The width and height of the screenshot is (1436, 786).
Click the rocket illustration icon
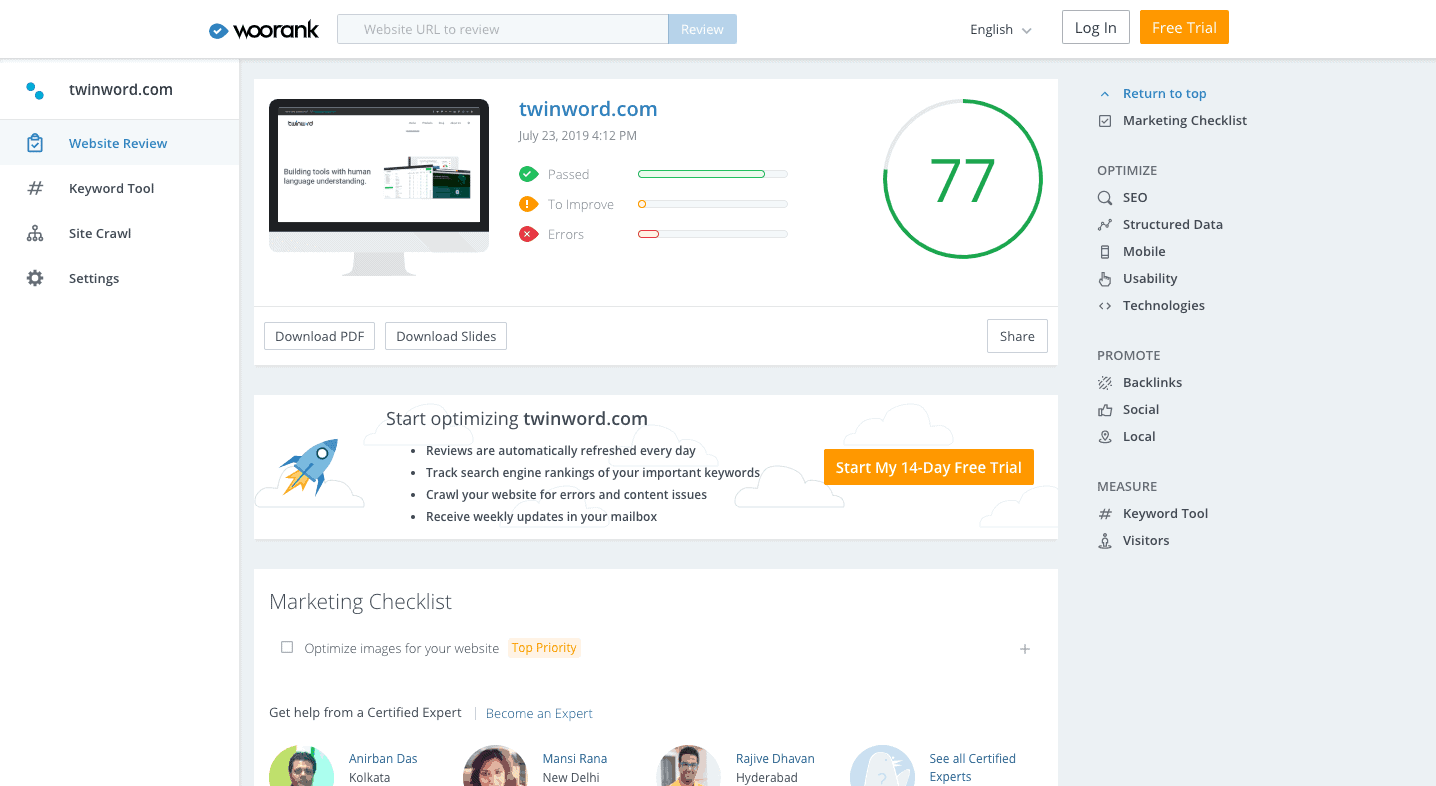[310, 467]
